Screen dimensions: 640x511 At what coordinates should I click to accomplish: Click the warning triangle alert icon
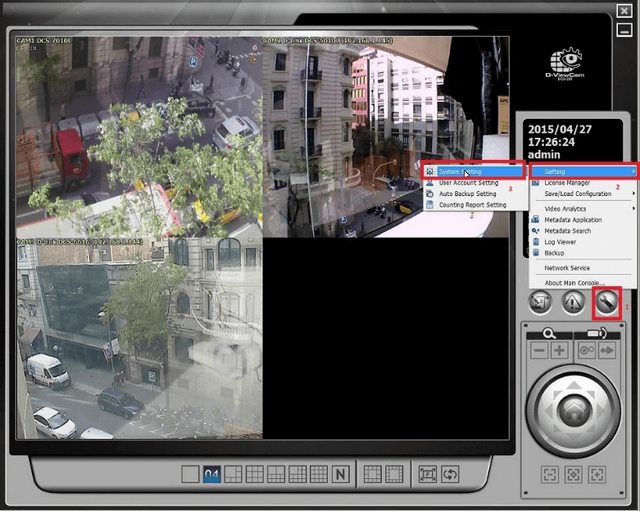point(572,303)
